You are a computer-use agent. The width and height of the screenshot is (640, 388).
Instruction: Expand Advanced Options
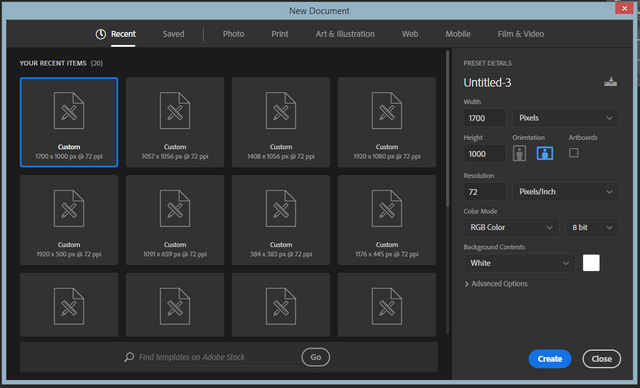(496, 284)
